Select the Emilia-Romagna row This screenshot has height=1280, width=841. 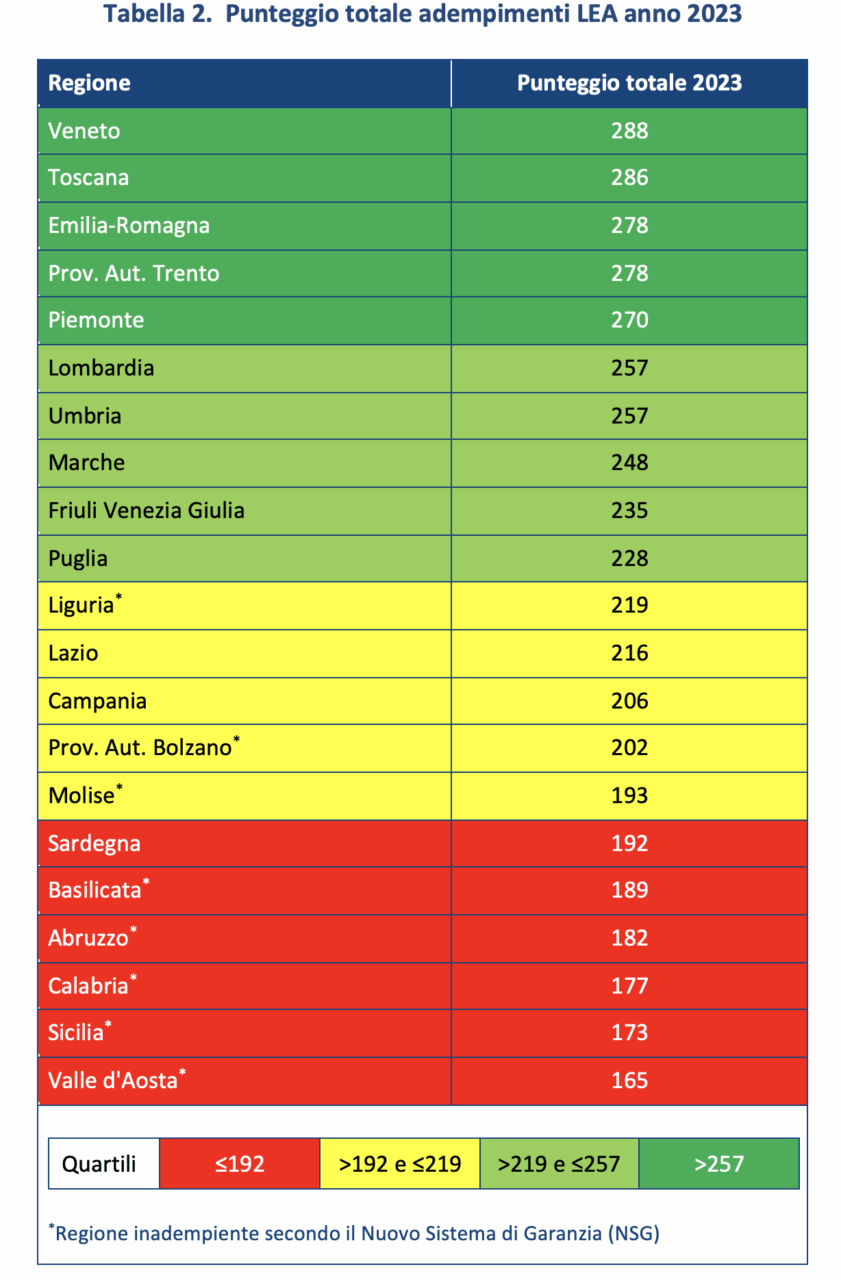(x=422, y=226)
